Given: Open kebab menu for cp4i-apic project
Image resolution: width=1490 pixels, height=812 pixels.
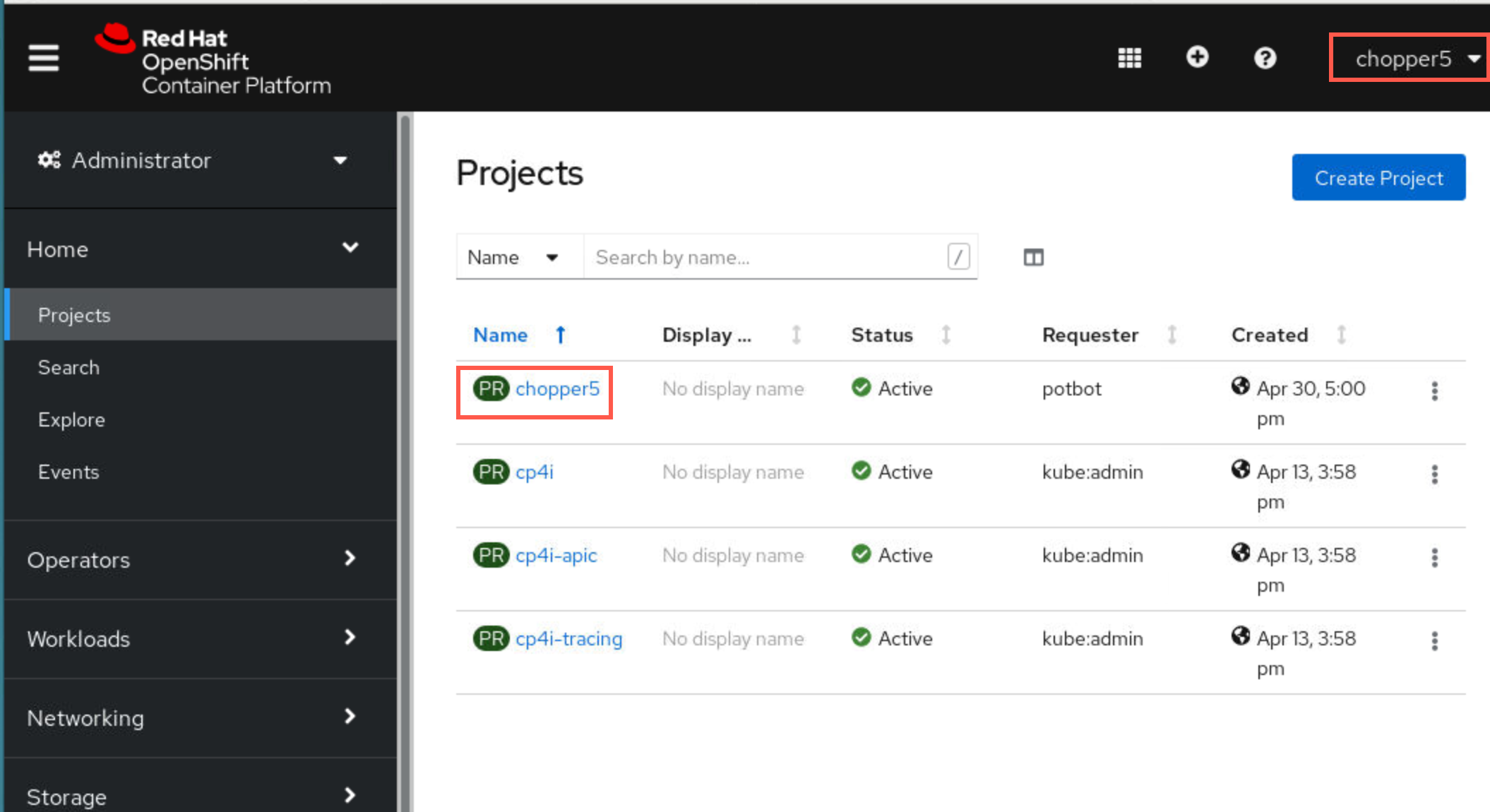Looking at the screenshot, I should pos(1434,557).
